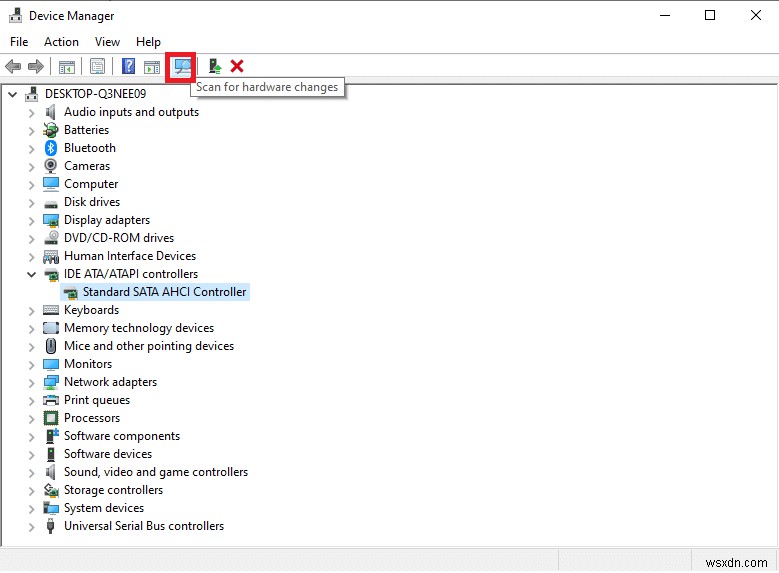Expand Memory technology devices chevron
The height and width of the screenshot is (573, 779).
click(31, 329)
